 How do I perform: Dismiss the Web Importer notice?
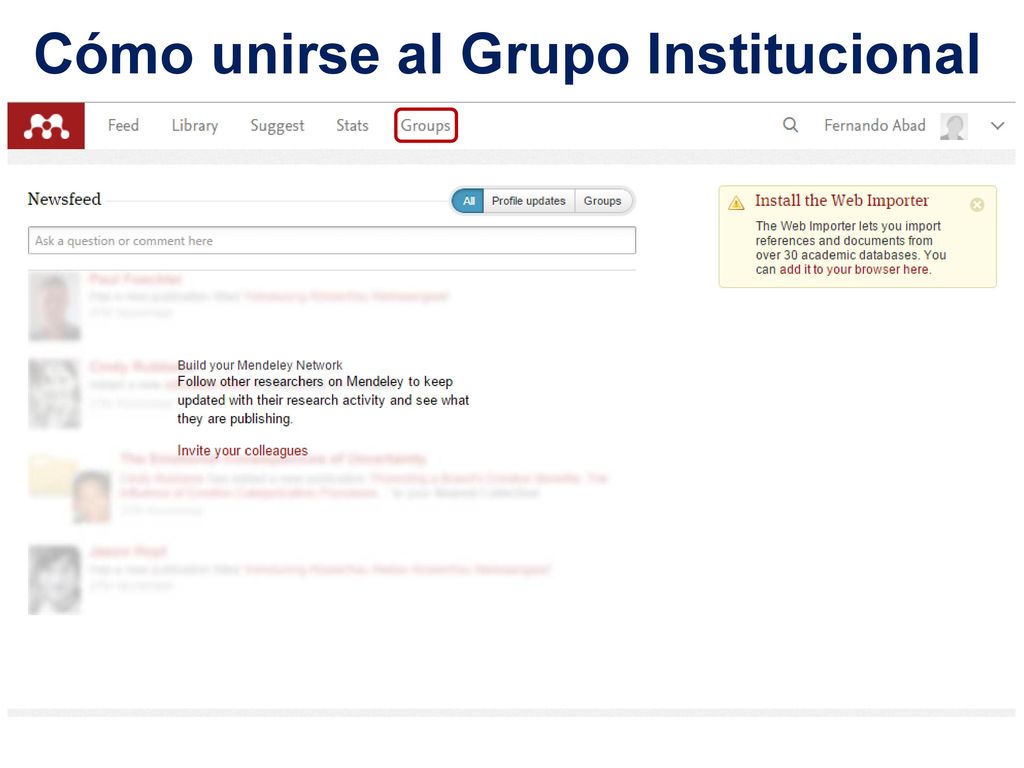(977, 205)
